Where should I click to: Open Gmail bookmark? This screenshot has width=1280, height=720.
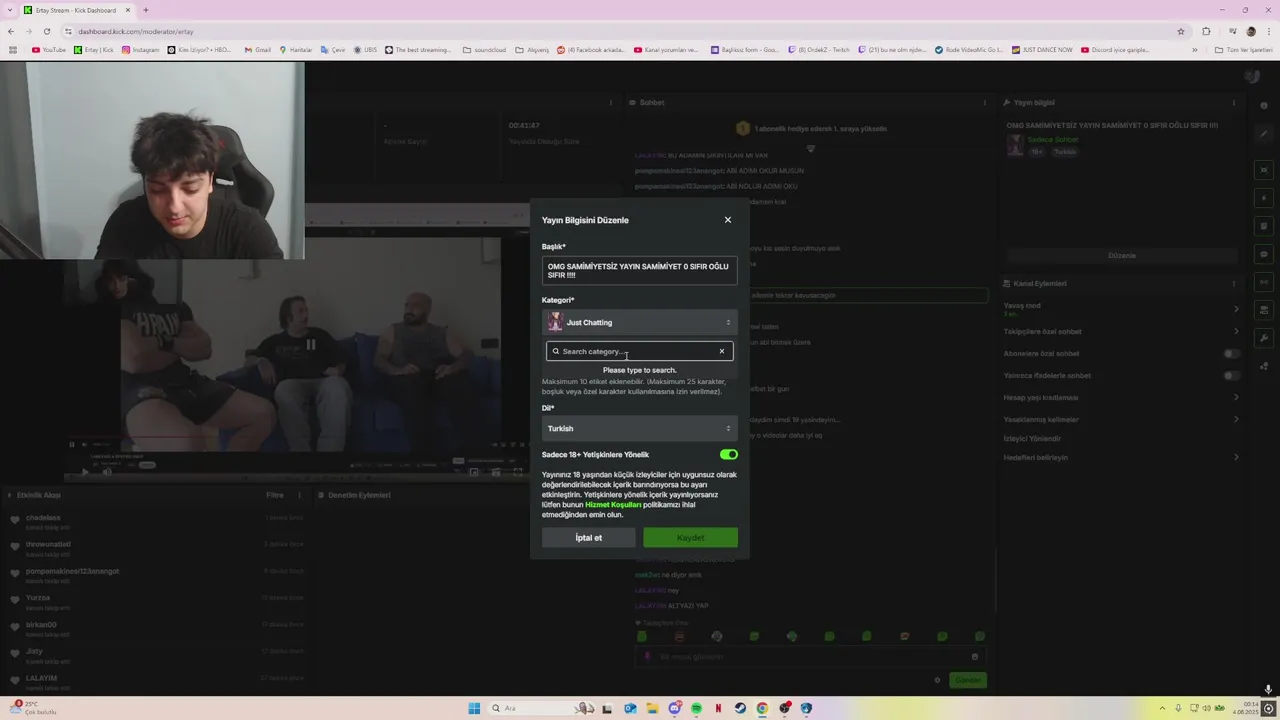click(x=258, y=50)
